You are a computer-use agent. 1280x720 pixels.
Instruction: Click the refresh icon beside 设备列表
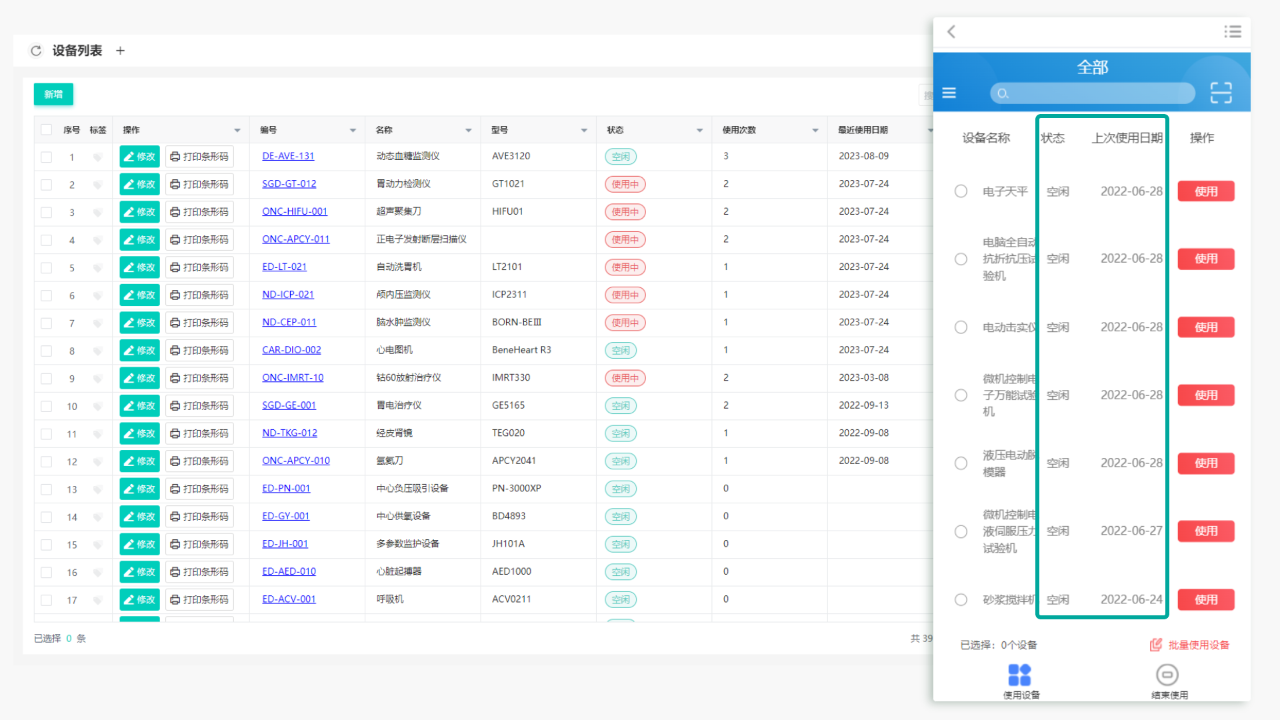coord(37,51)
